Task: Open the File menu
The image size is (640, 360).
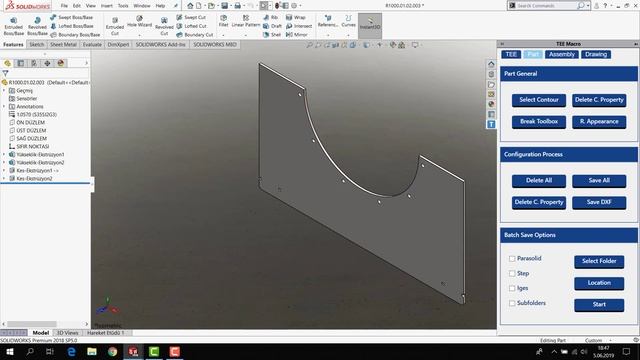Action: (x=64, y=6)
